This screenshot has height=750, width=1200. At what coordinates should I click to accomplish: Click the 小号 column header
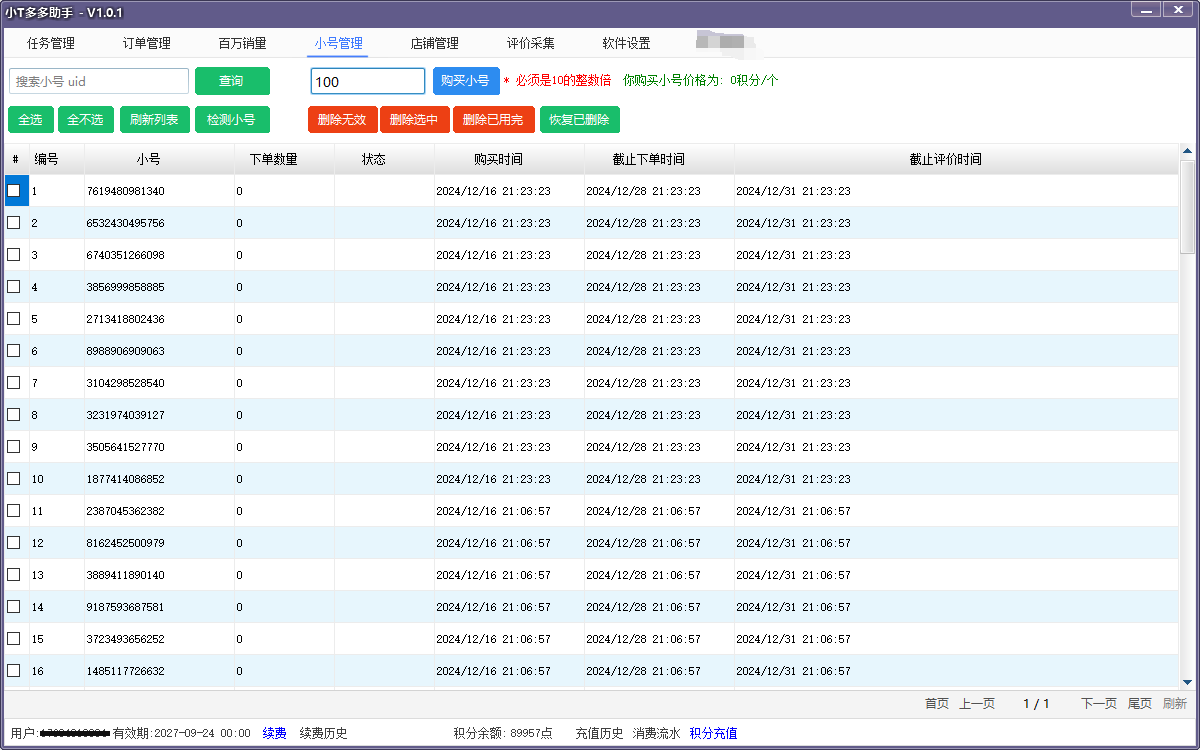click(x=149, y=159)
